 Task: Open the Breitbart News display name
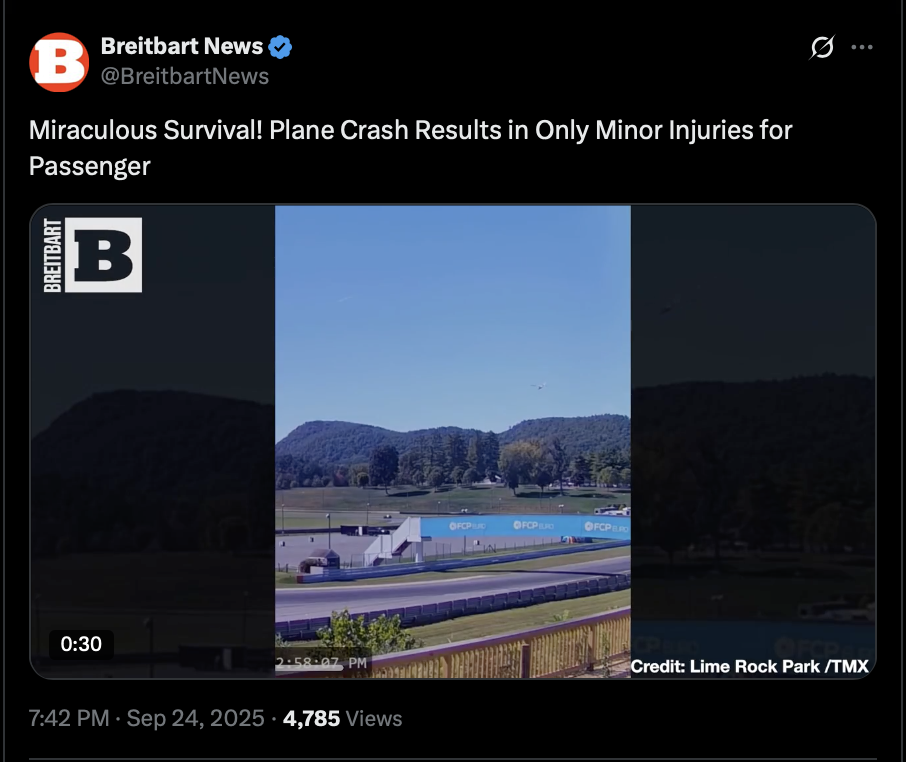[x=181, y=46]
